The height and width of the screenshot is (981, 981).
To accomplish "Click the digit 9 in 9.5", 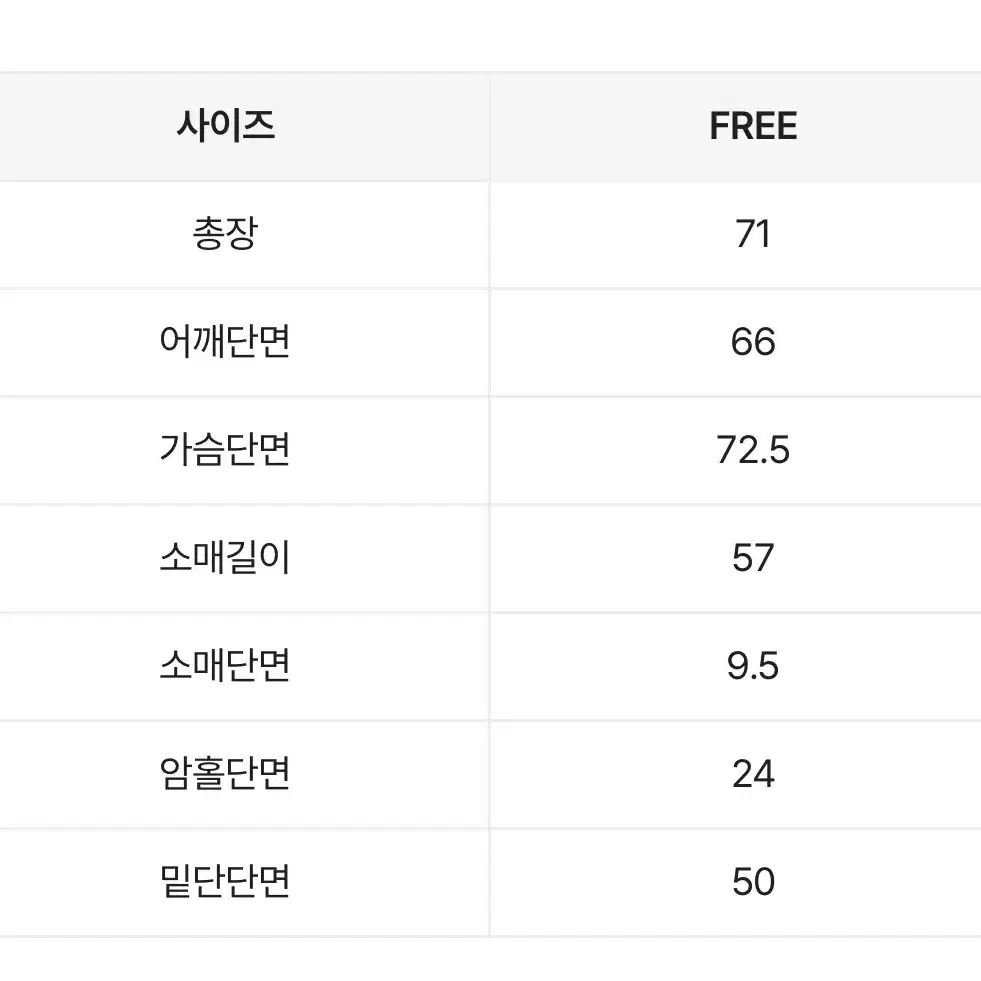I will [737, 666].
